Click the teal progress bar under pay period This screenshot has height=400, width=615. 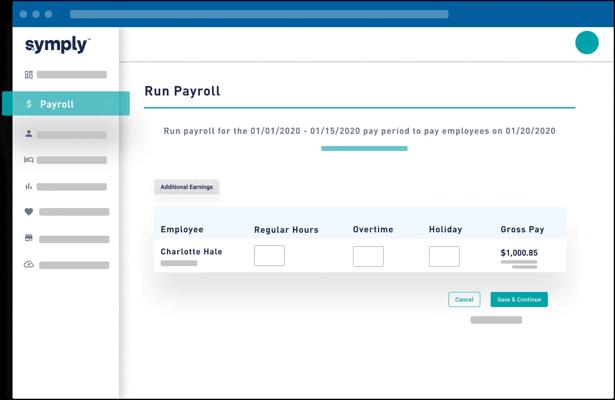364,149
